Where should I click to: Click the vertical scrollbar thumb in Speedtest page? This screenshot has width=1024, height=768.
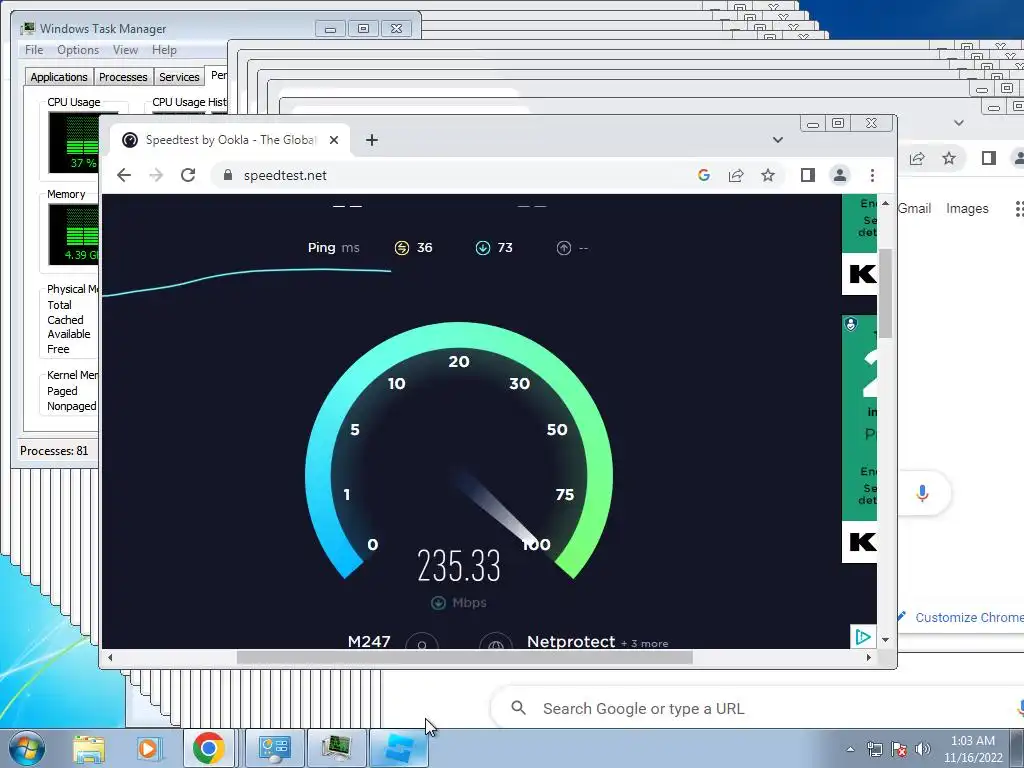point(886,293)
